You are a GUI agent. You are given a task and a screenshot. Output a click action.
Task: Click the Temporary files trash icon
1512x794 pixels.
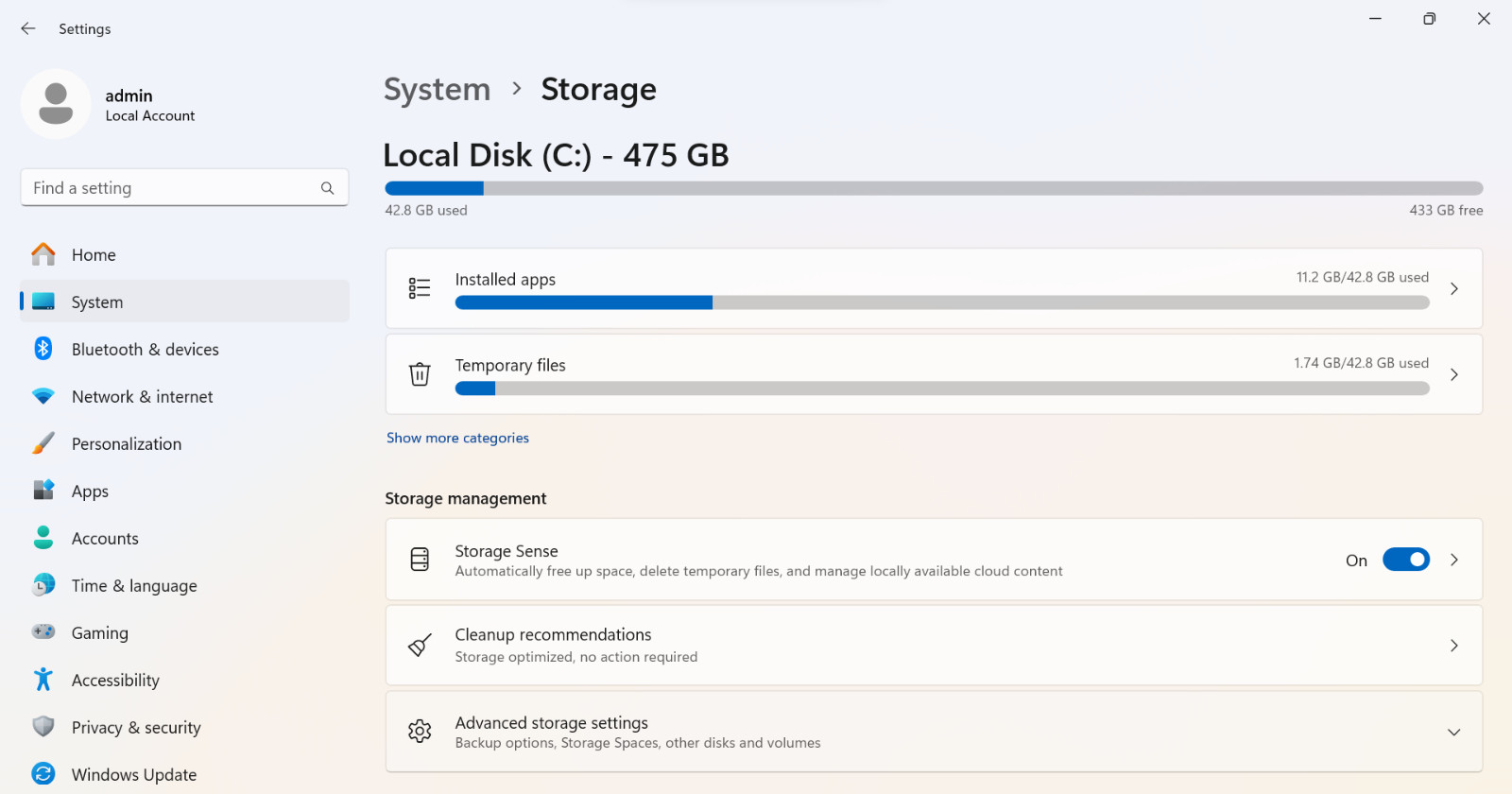[x=420, y=374]
